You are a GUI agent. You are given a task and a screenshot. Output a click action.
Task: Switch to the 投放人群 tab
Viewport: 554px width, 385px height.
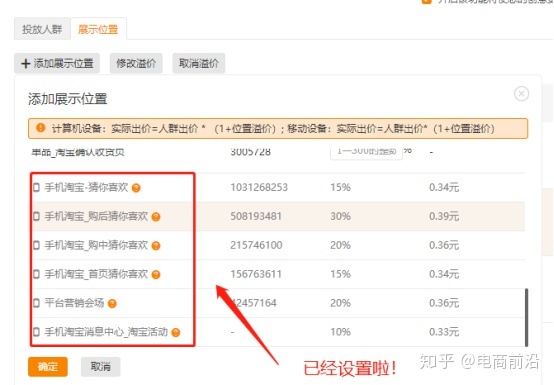[42, 29]
